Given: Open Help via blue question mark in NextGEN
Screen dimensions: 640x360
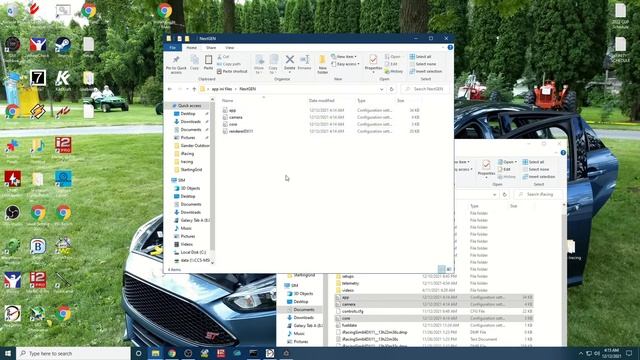Looking at the screenshot, I should pos(450,48).
